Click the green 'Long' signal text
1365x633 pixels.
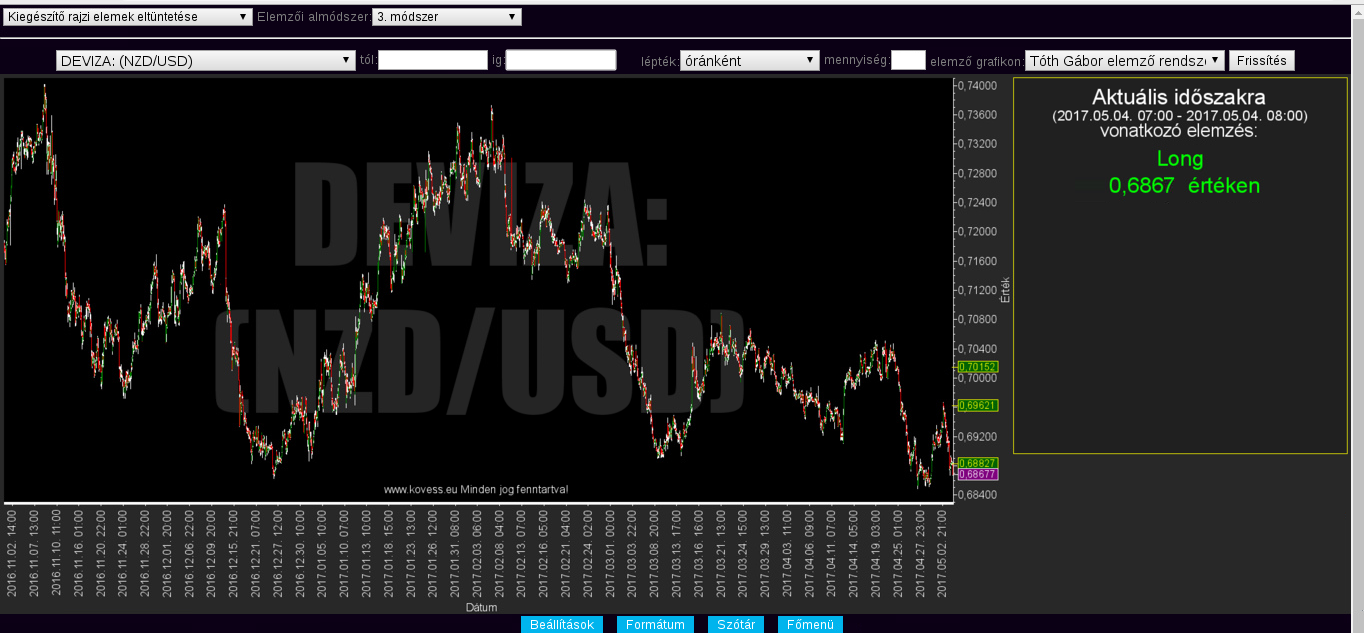[x=1180, y=159]
